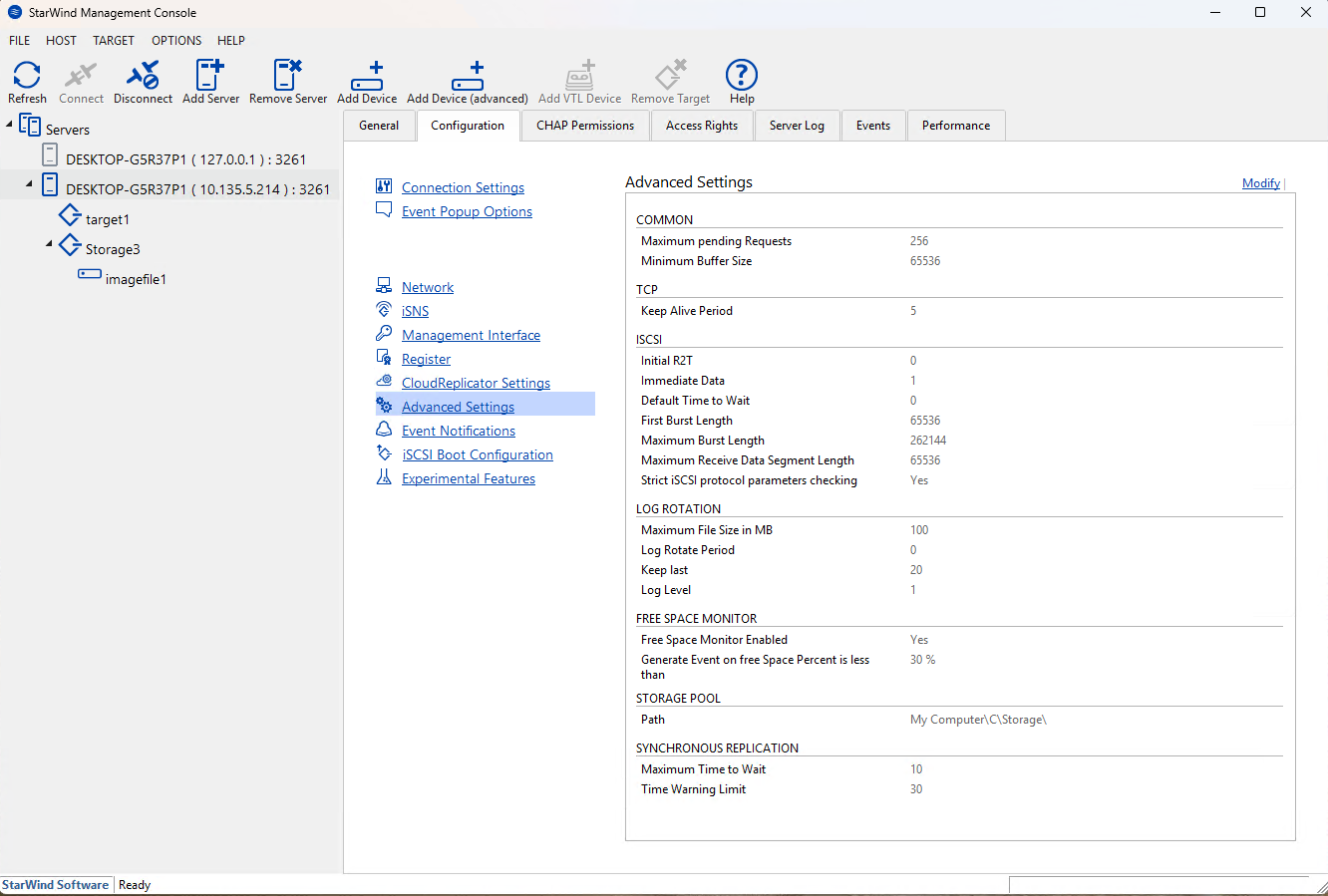1328x896 pixels.
Task: Click the Maximum Burst Length value 262144
Action: [x=928, y=441]
